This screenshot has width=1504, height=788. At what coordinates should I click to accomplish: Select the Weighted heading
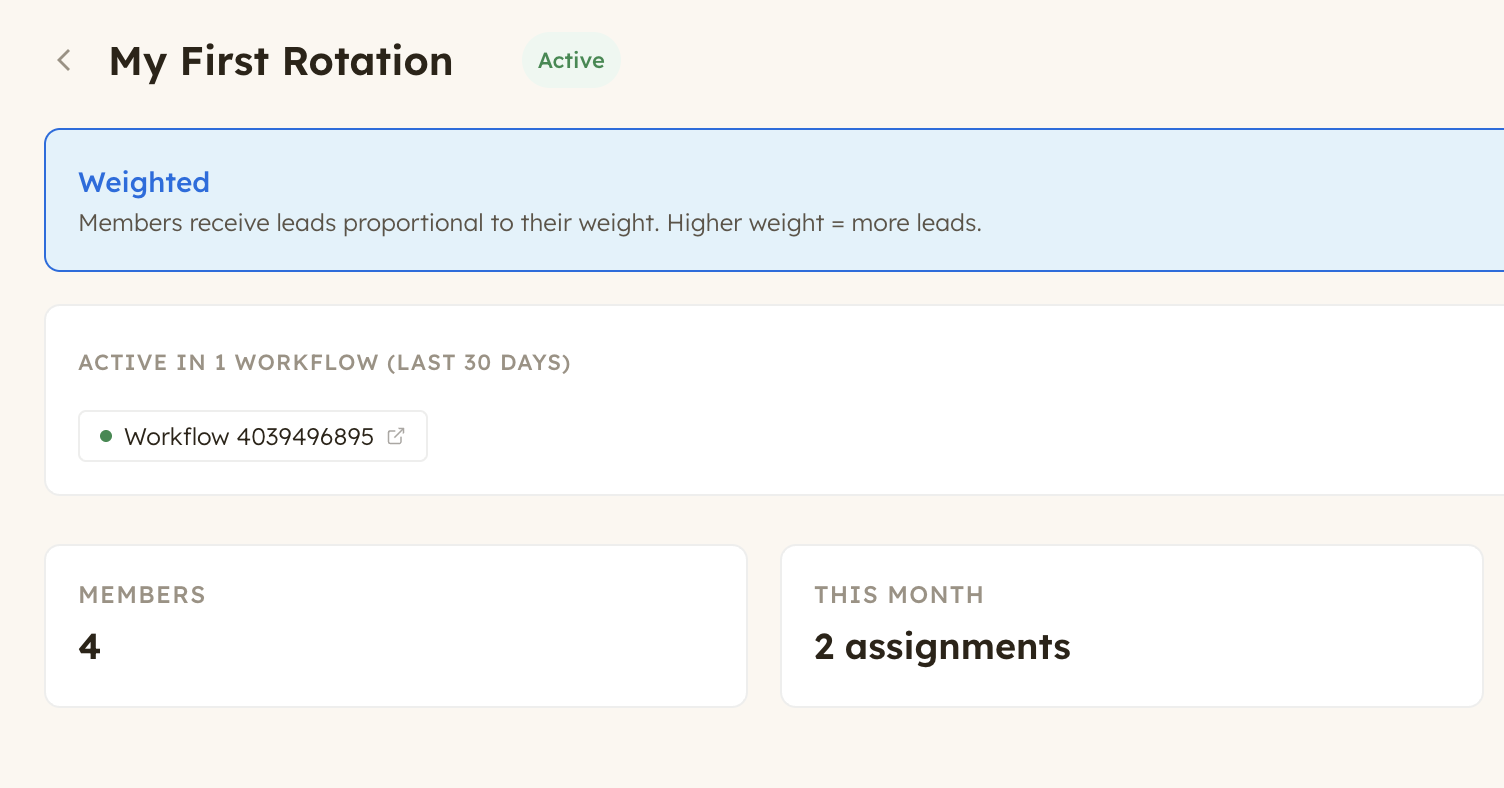pos(144,182)
